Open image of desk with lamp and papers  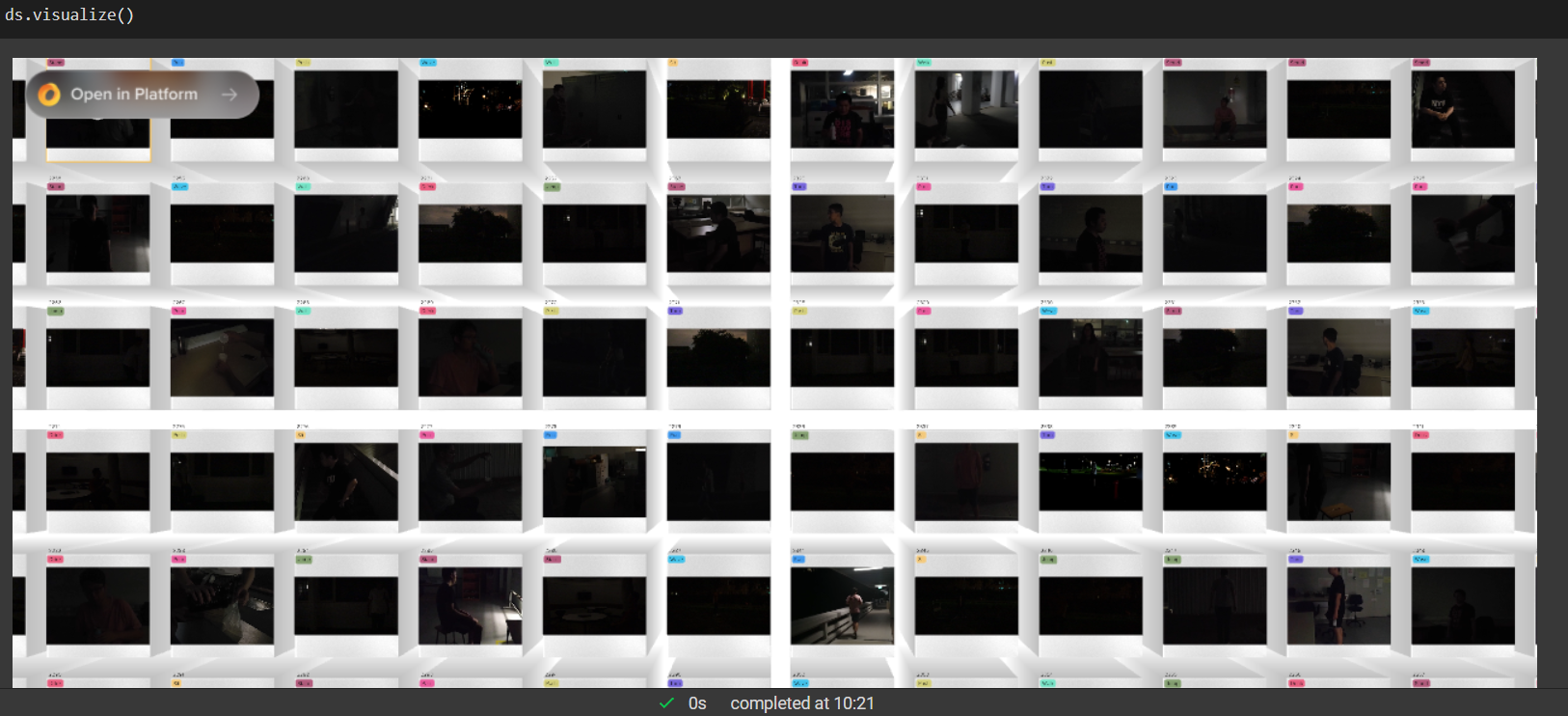[222, 357]
